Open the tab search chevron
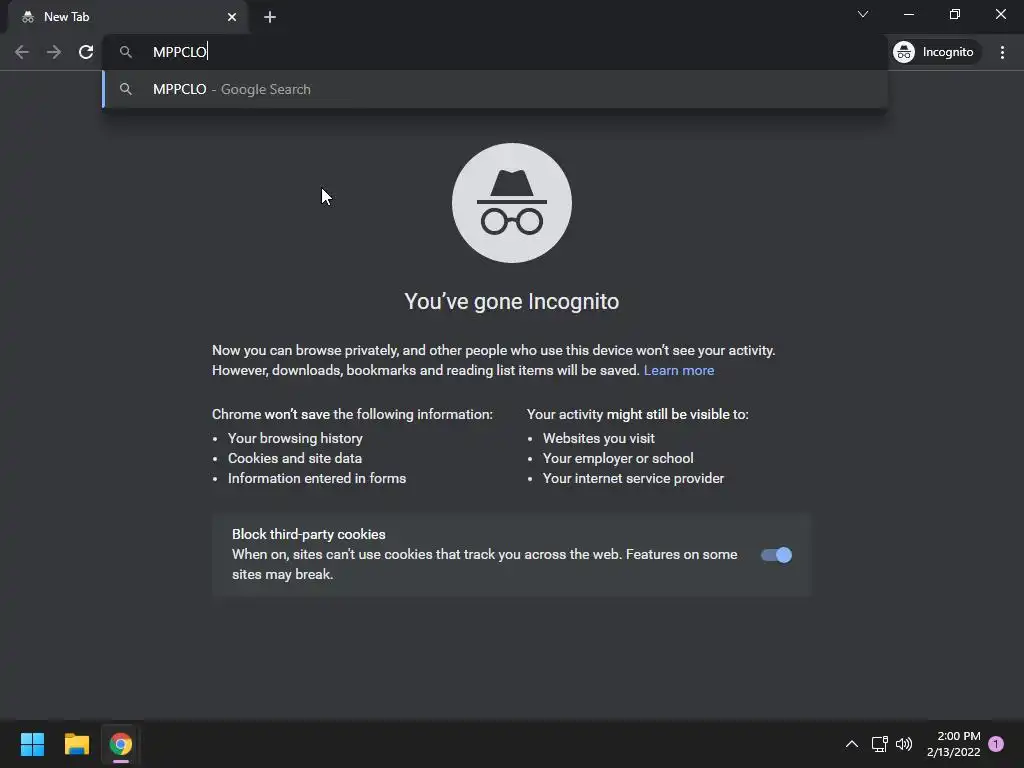Viewport: 1024px width, 768px height. (863, 14)
